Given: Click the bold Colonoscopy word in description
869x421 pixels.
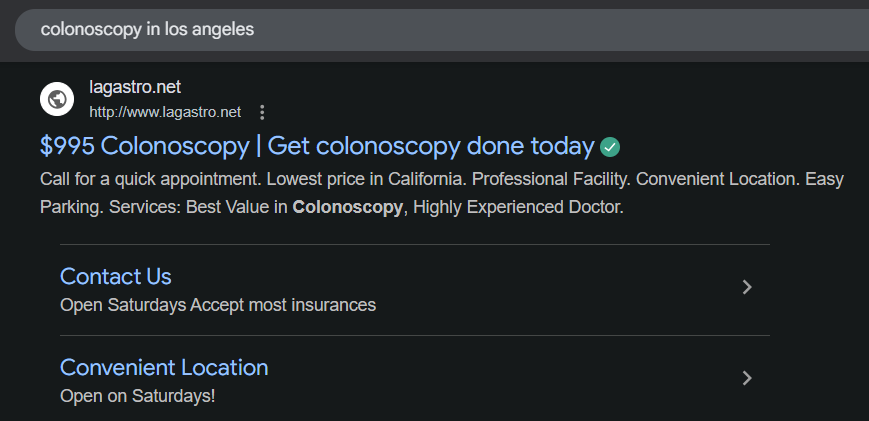Looking at the screenshot, I should pos(347,208).
